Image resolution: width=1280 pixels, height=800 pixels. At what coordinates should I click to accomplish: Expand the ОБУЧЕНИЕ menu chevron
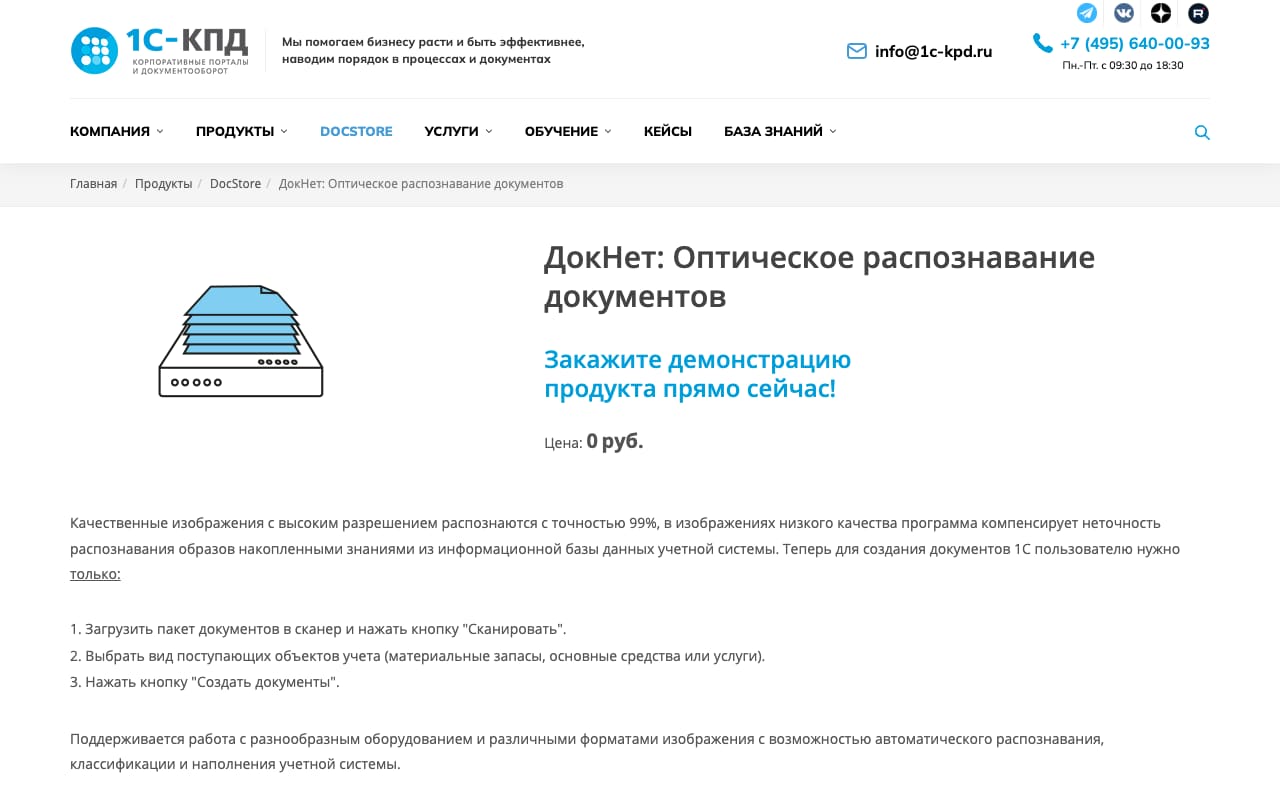tap(608, 131)
